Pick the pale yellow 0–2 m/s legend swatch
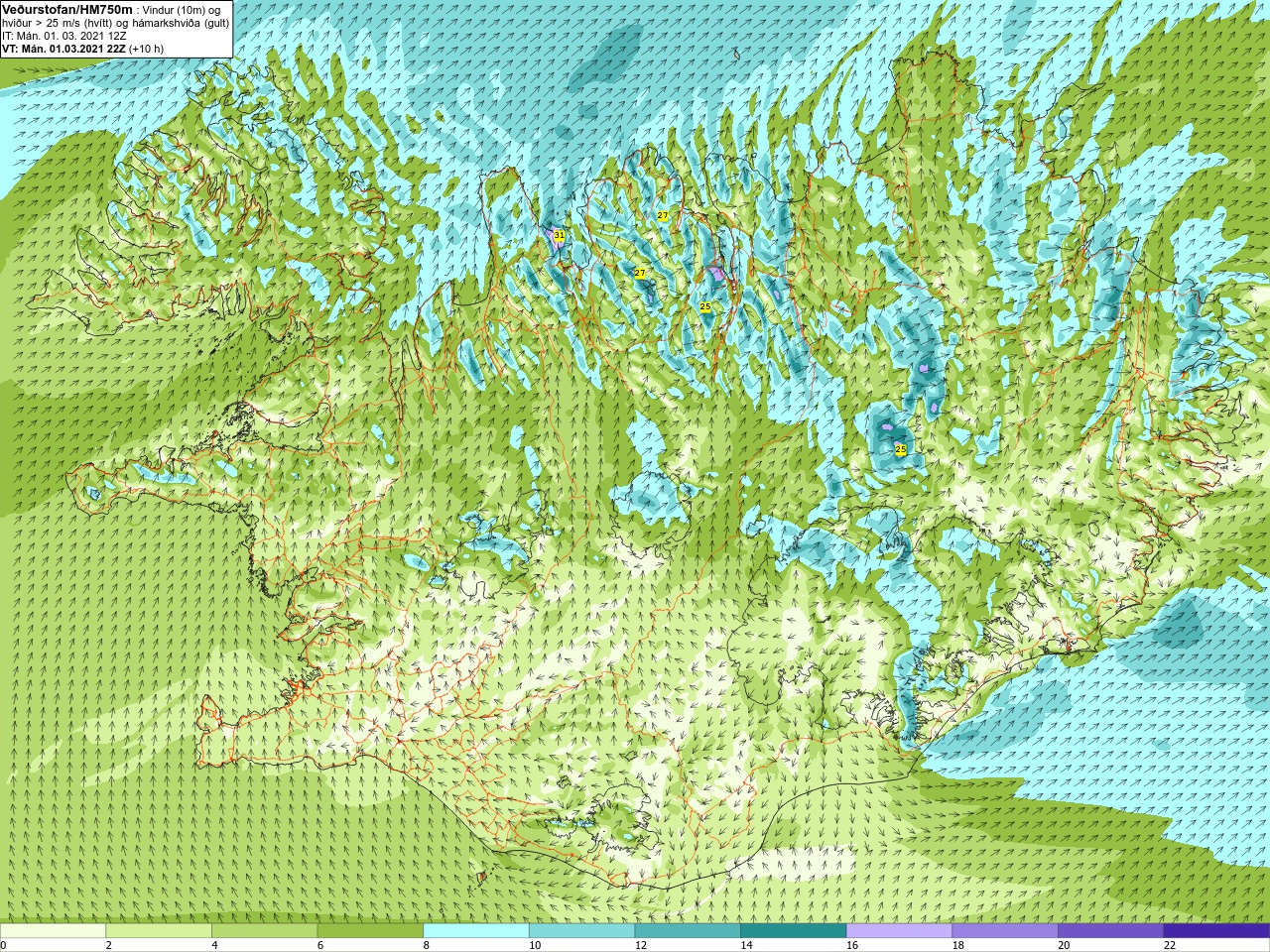1270x952 pixels. (53, 931)
